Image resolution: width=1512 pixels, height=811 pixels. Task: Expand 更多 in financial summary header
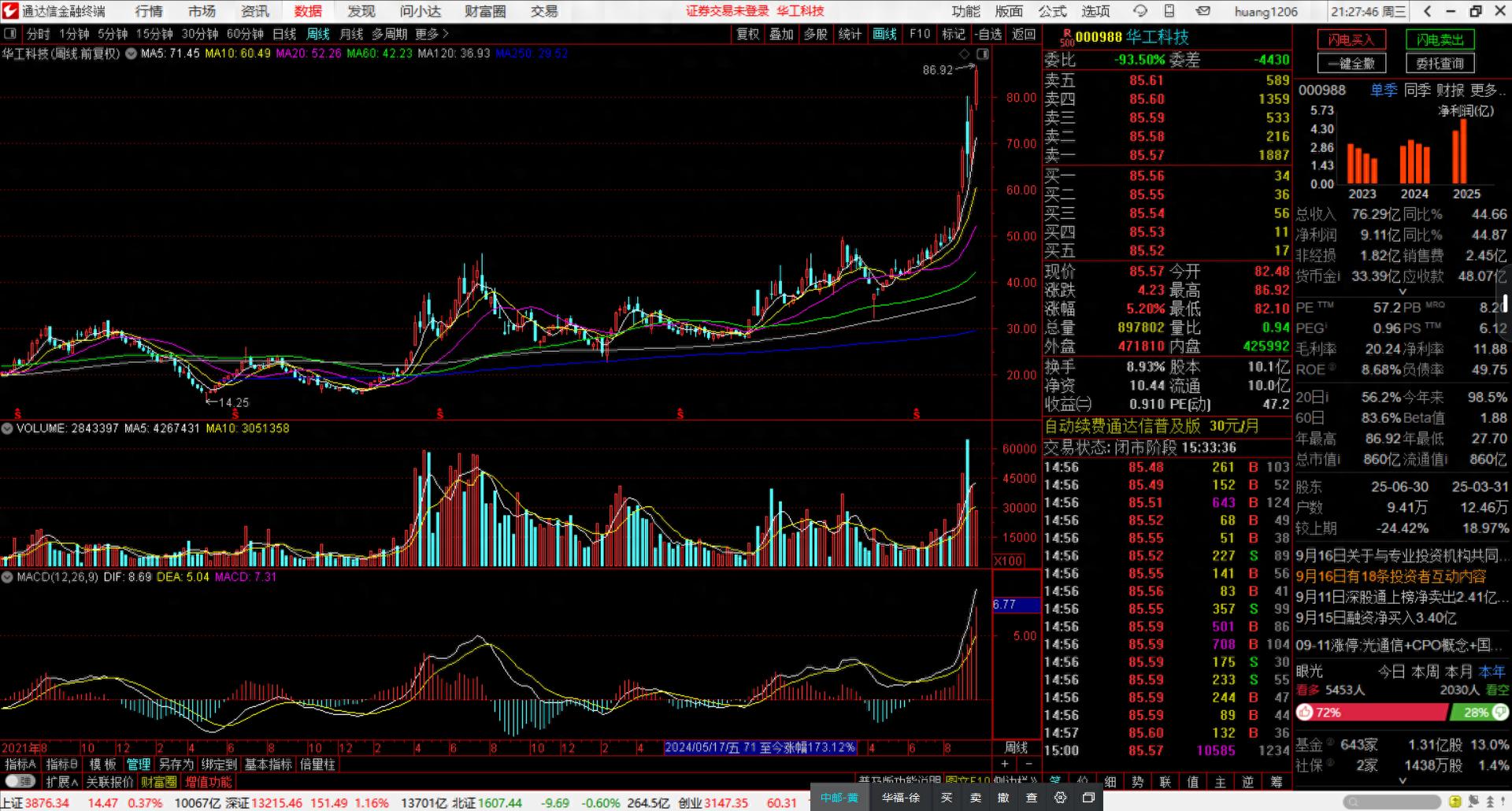[1488, 91]
